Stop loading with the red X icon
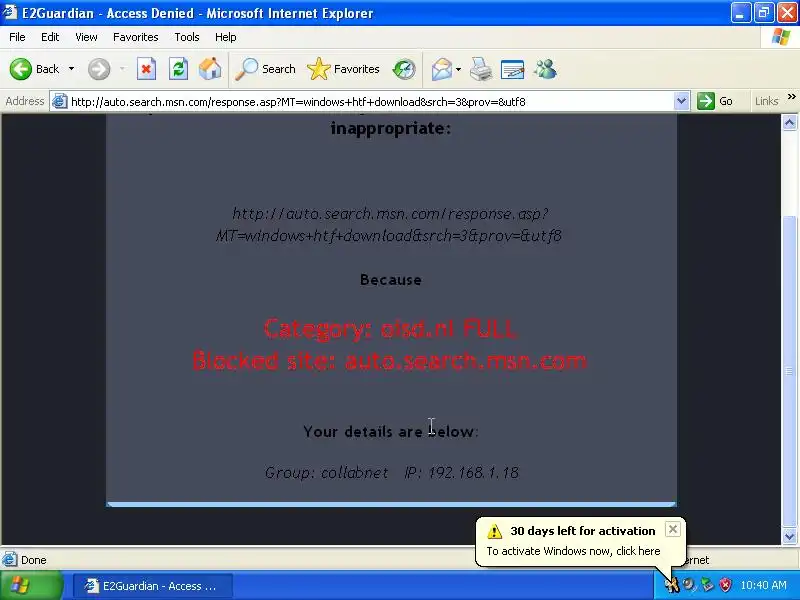This screenshot has width=800, height=600. pos(146,69)
